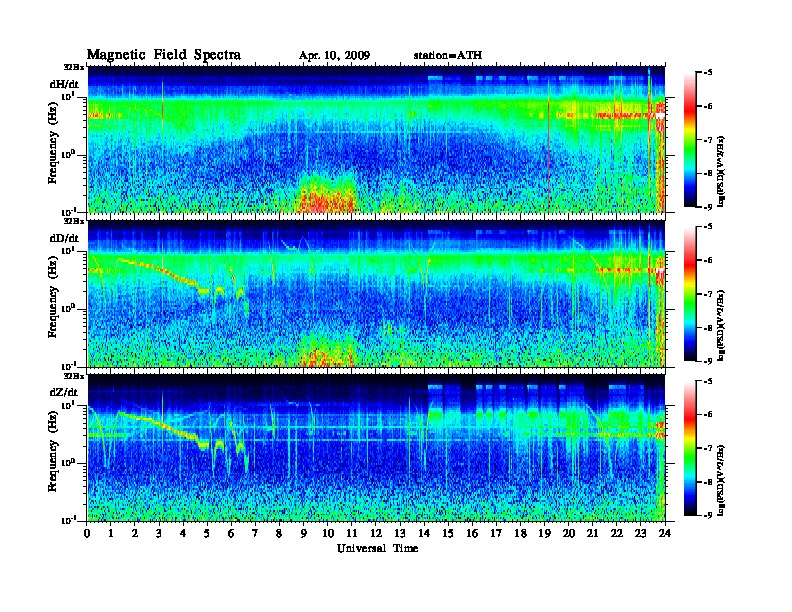This screenshot has height=612, width=792.
Task: Click the "station=ATH" label
Action: point(448,55)
